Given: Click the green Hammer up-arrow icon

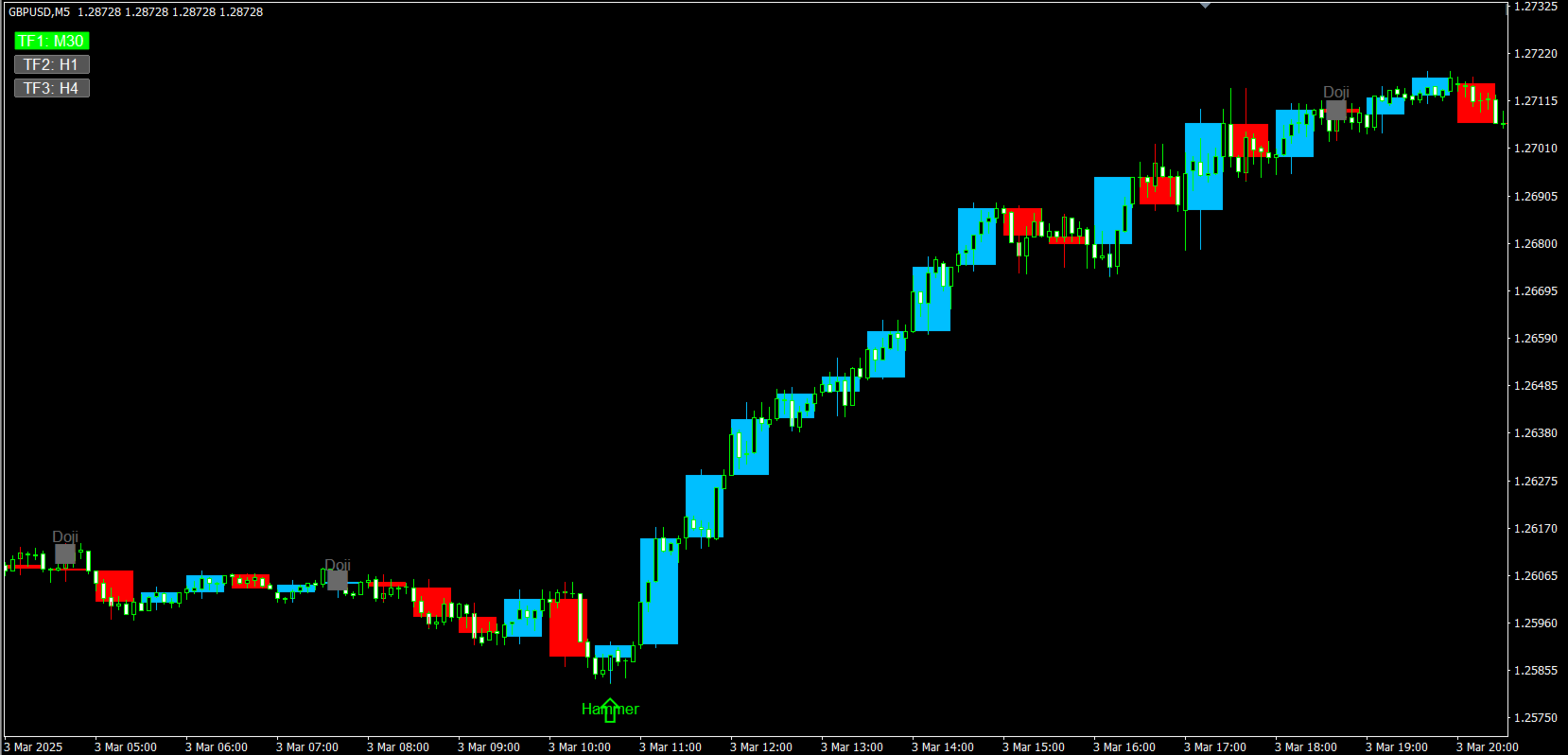Looking at the screenshot, I should pos(610,711).
